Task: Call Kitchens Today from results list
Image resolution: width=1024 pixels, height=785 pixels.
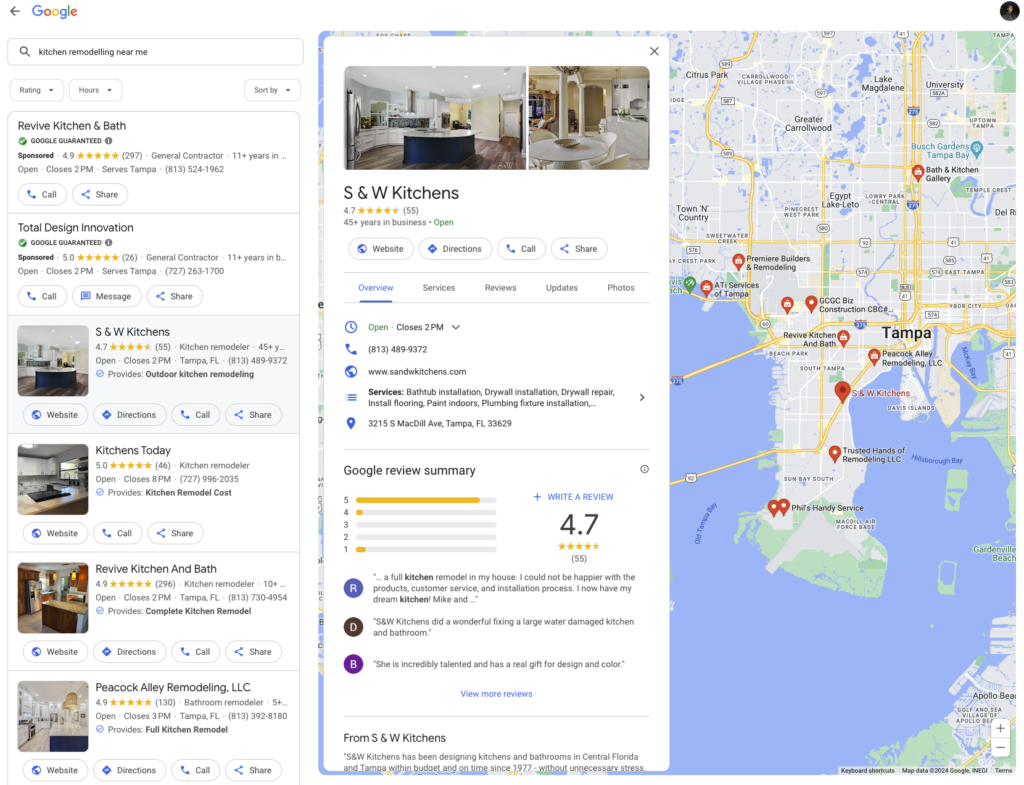Action: (x=117, y=534)
